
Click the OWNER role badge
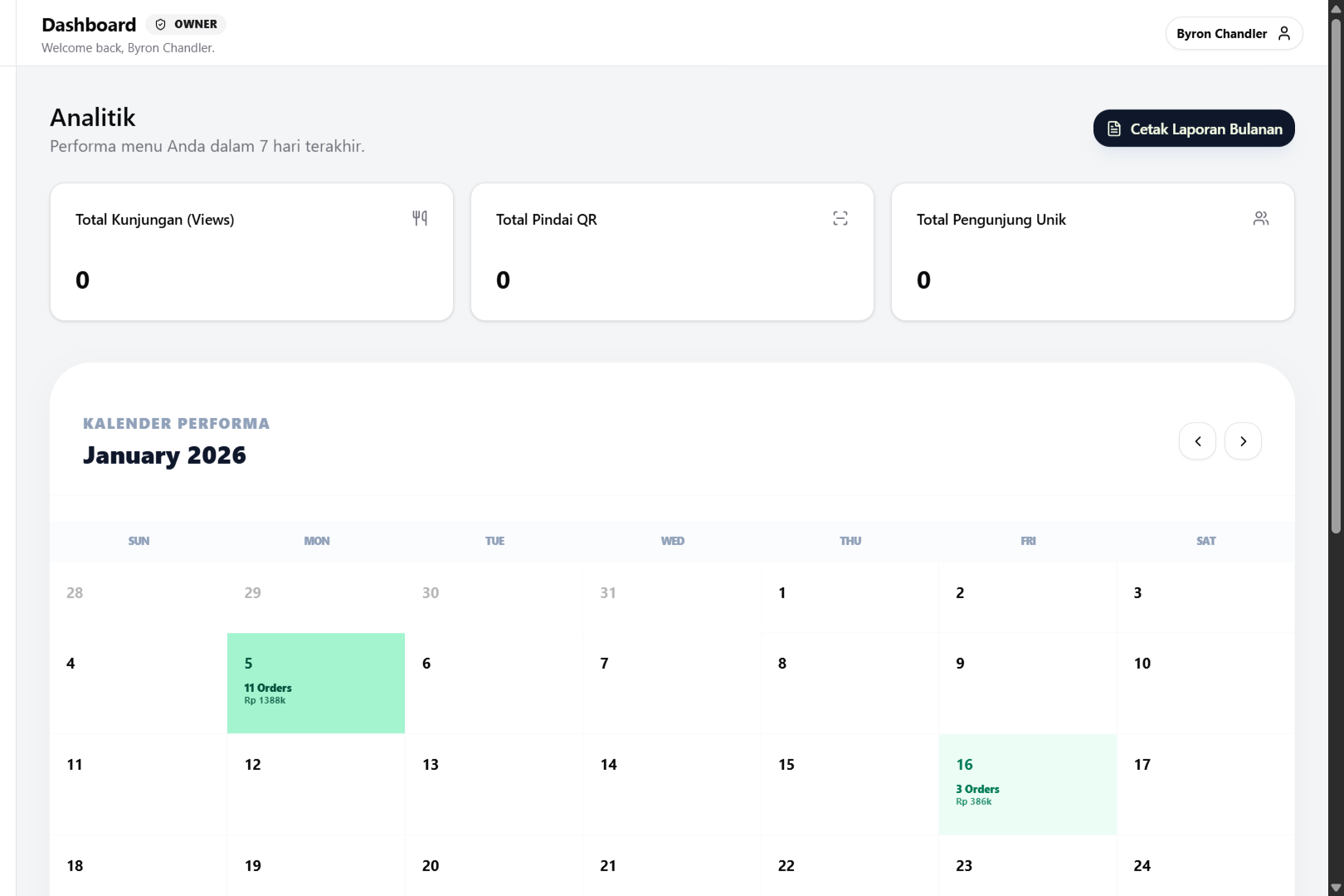tap(186, 25)
